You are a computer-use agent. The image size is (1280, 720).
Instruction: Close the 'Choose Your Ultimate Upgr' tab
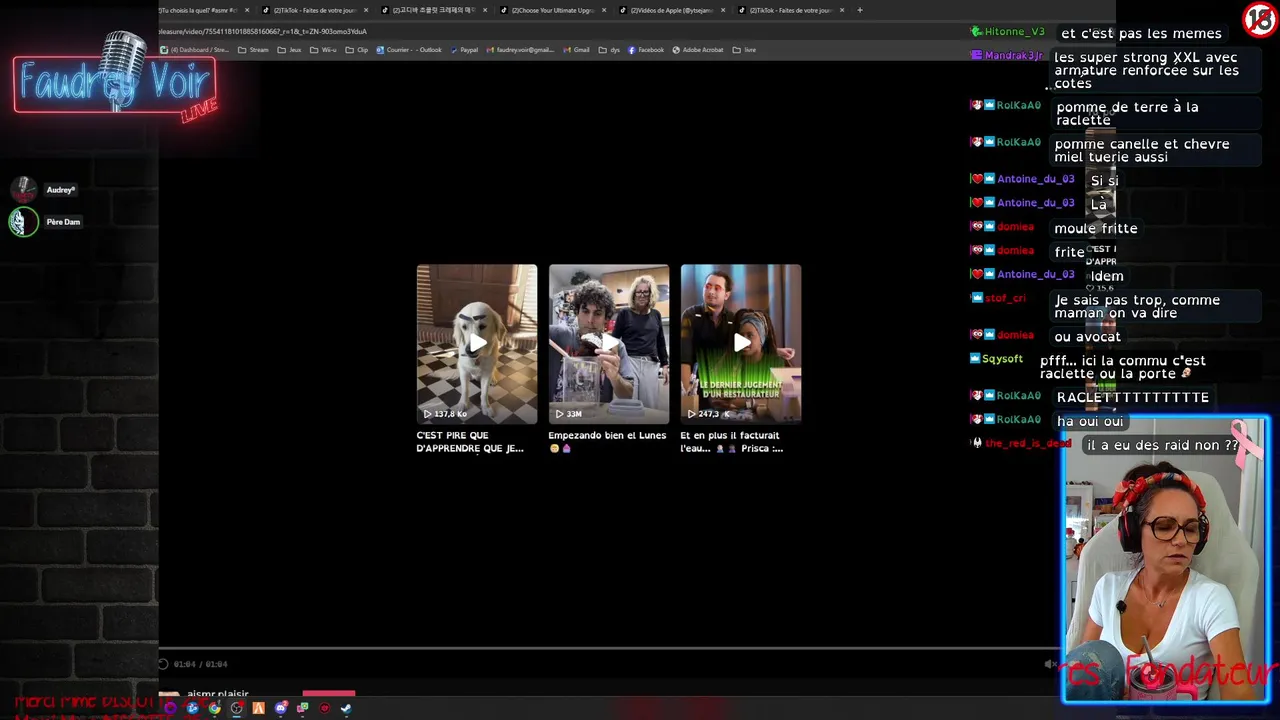[604, 10]
